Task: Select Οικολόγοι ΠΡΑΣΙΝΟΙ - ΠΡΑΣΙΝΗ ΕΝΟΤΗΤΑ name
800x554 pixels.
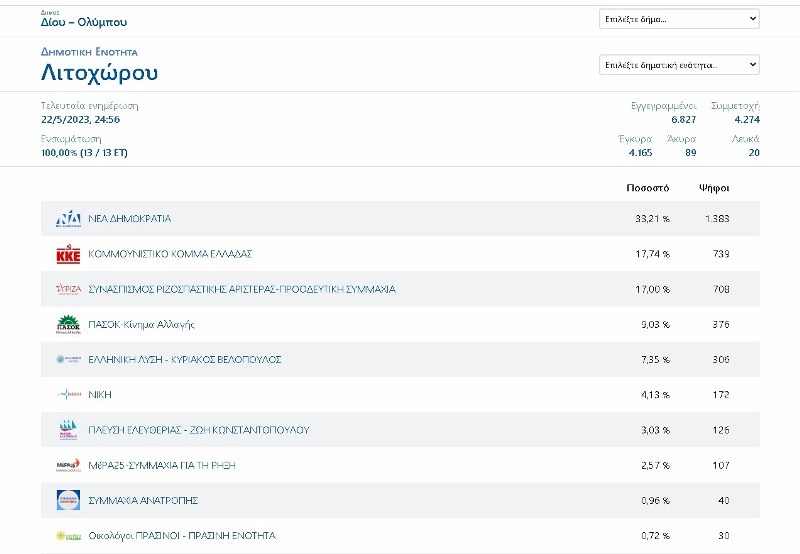Action: point(182,536)
